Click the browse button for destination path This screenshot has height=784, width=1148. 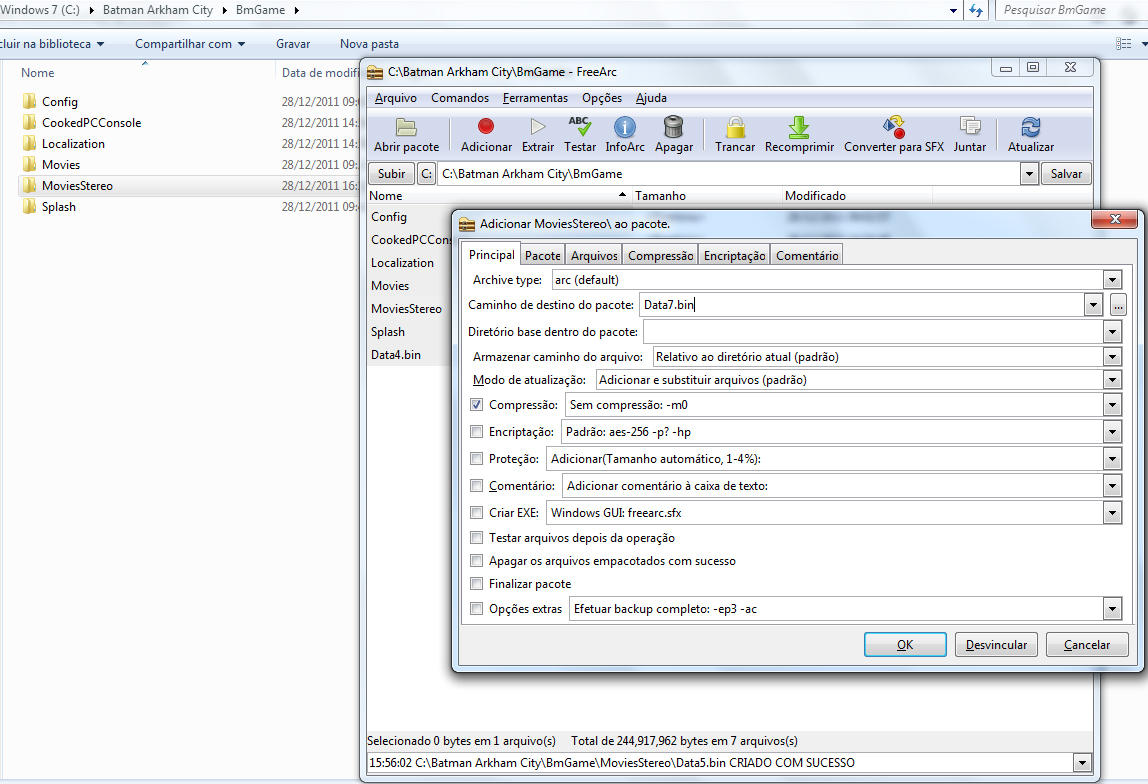click(1118, 305)
